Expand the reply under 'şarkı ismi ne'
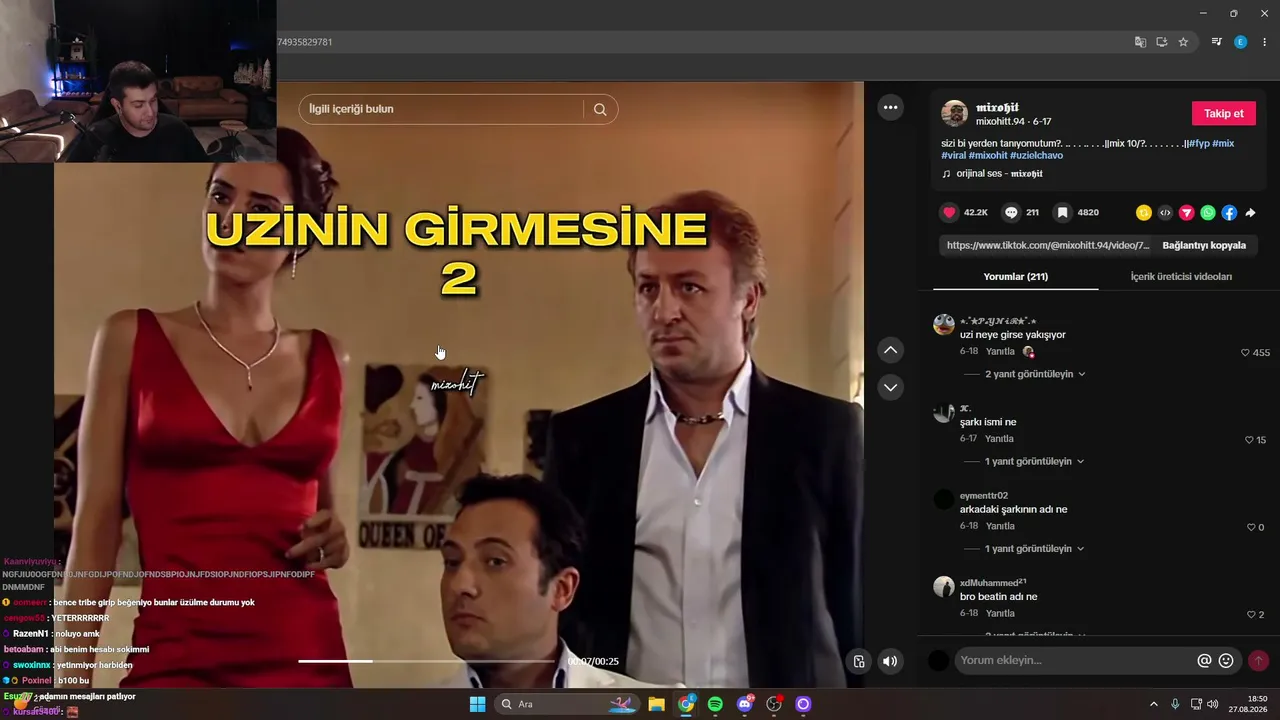The height and width of the screenshot is (720, 1280). pyautogui.click(x=1035, y=461)
